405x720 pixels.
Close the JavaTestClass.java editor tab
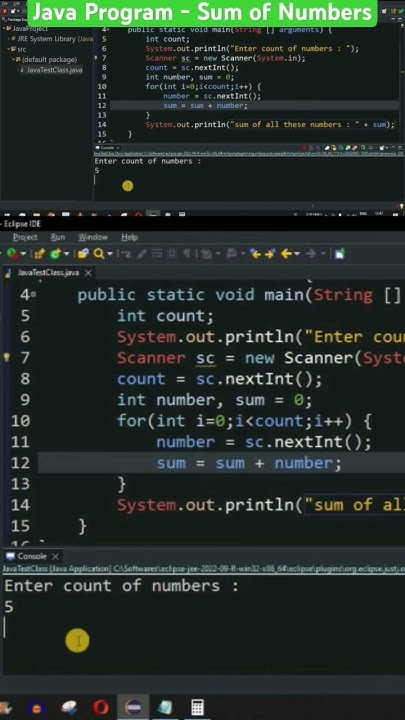(x=88, y=273)
